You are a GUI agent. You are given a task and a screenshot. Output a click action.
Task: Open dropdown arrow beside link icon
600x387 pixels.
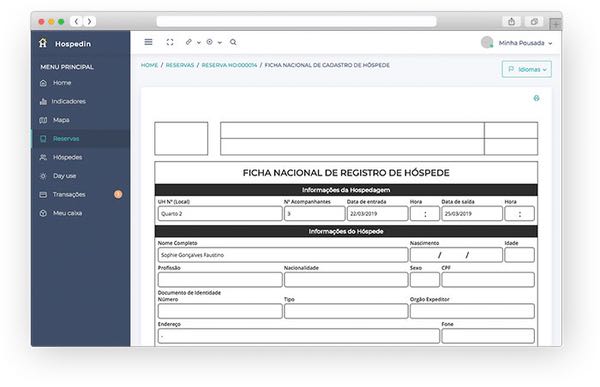pyautogui.click(x=199, y=42)
